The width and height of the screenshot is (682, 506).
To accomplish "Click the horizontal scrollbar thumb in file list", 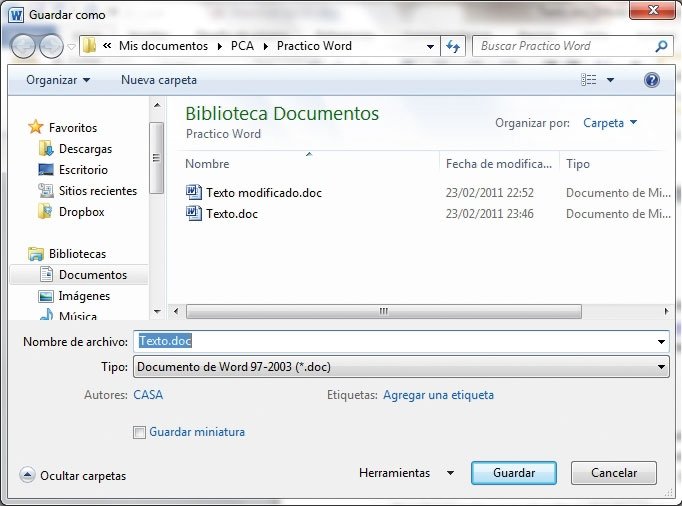I will tap(384, 311).
